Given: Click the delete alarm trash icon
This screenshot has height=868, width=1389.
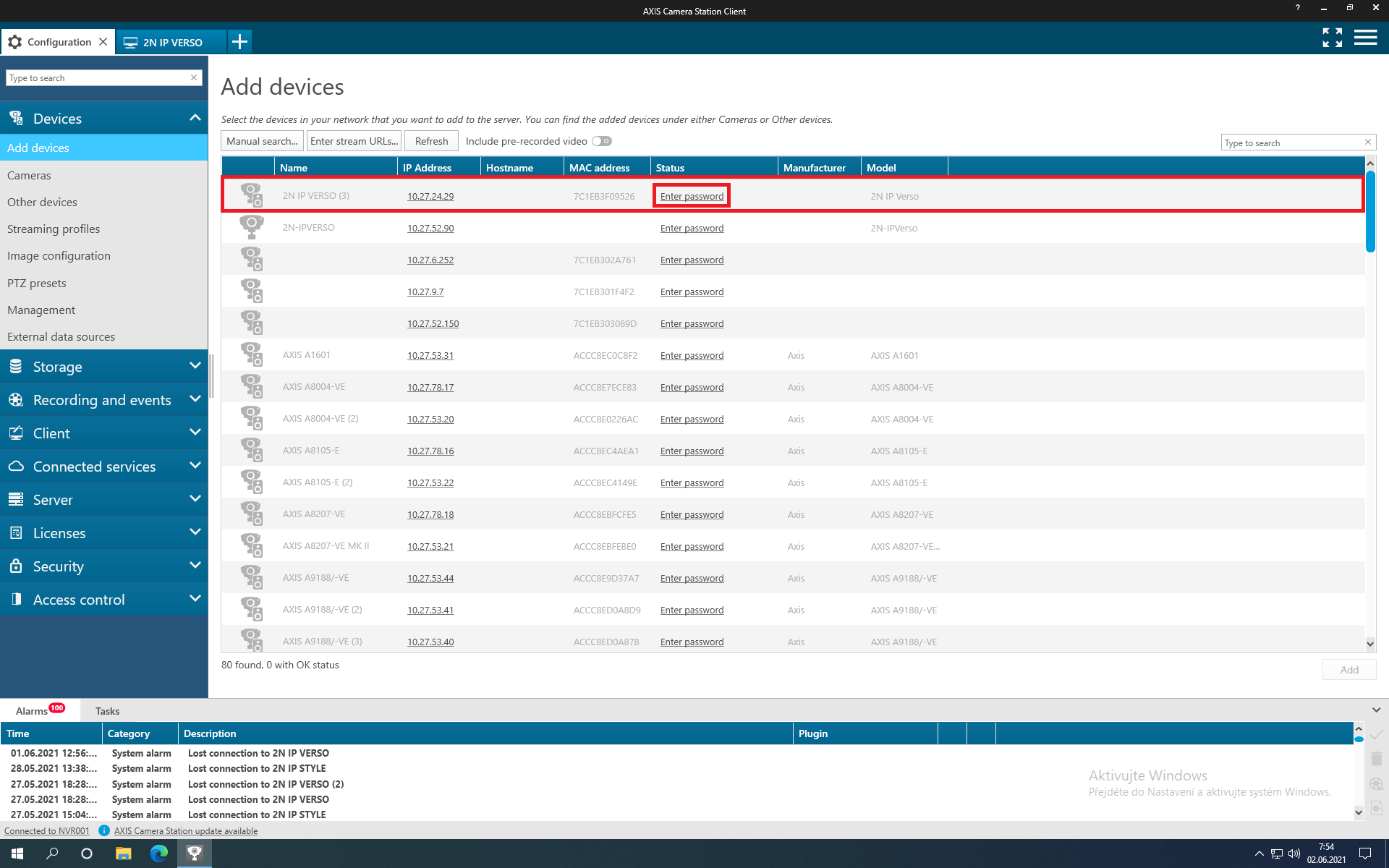Looking at the screenshot, I should [1376, 759].
